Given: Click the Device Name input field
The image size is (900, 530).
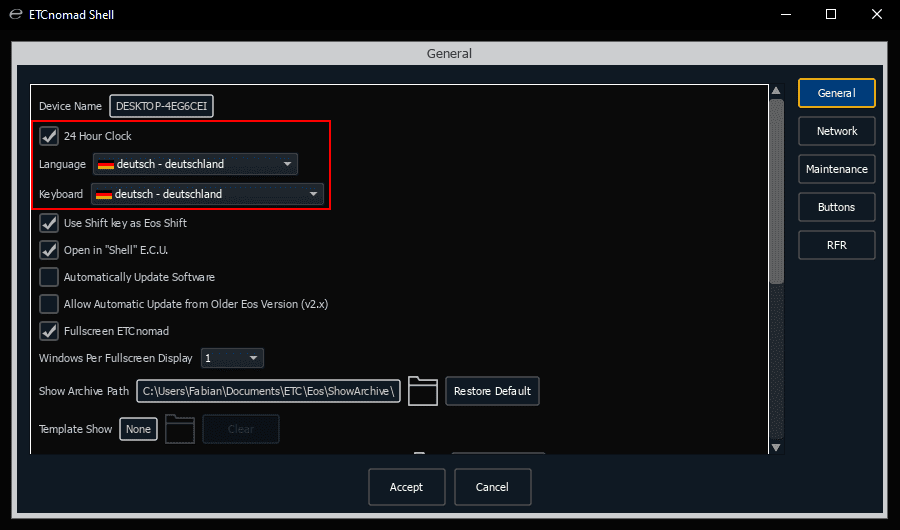Looking at the screenshot, I should 161,106.
